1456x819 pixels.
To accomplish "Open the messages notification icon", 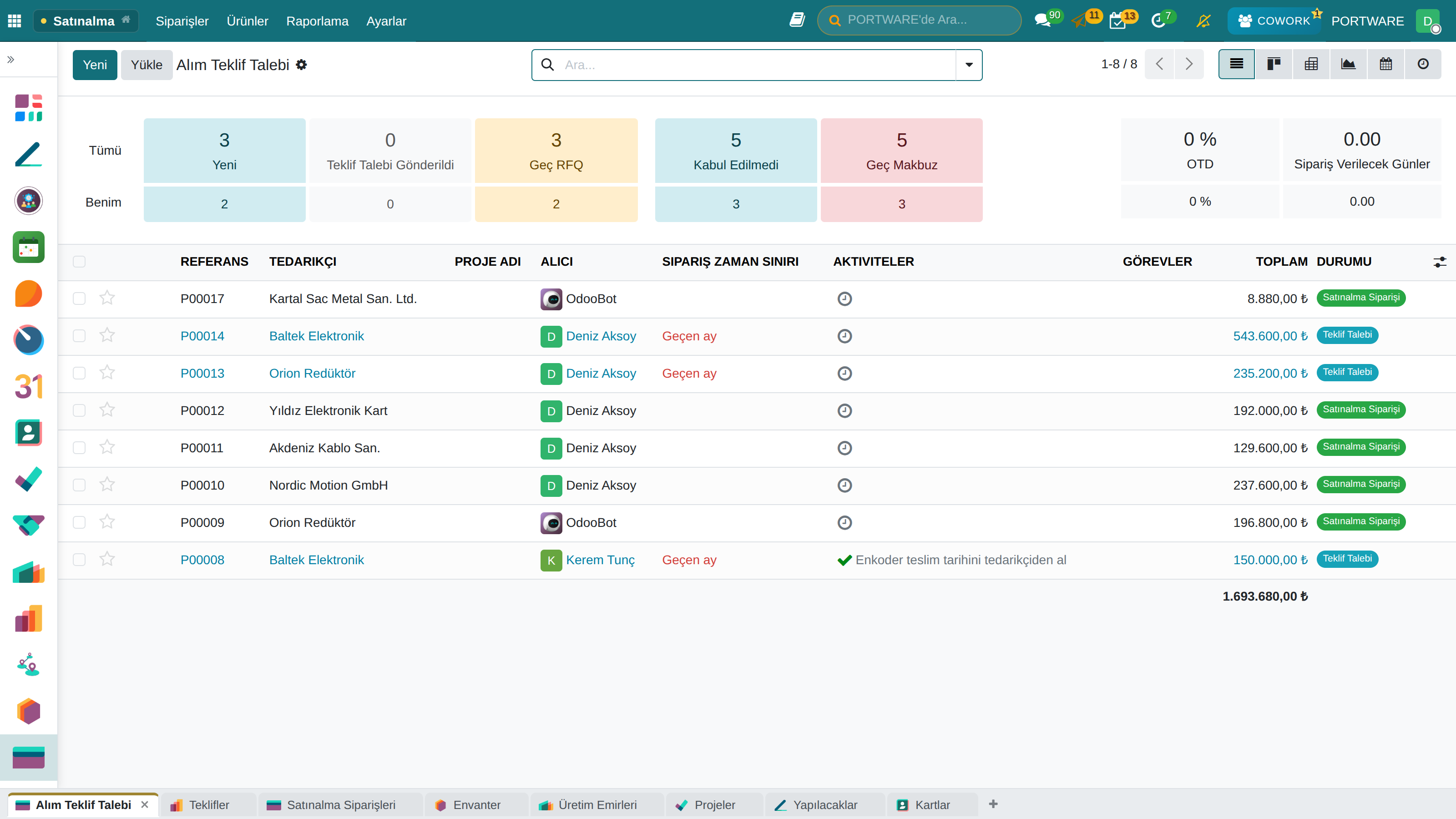I will (x=1042, y=21).
